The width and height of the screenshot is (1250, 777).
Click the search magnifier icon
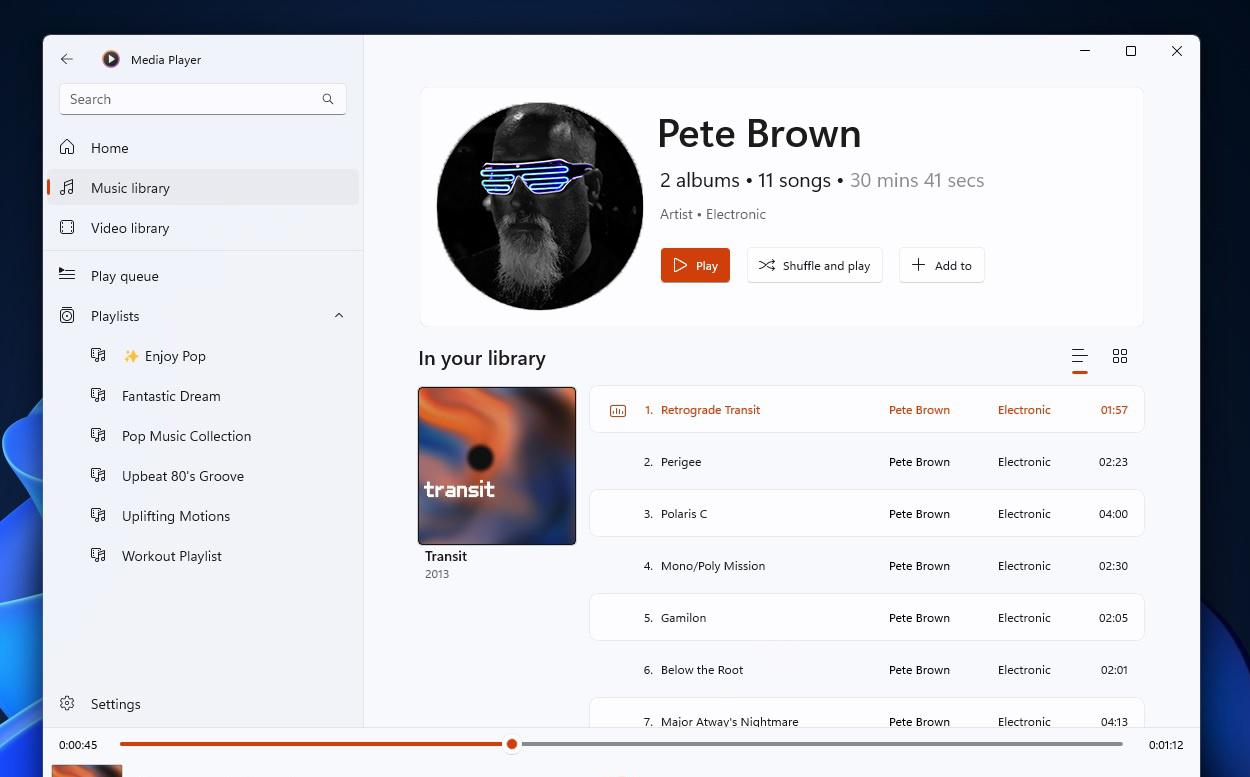click(x=328, y=99)
